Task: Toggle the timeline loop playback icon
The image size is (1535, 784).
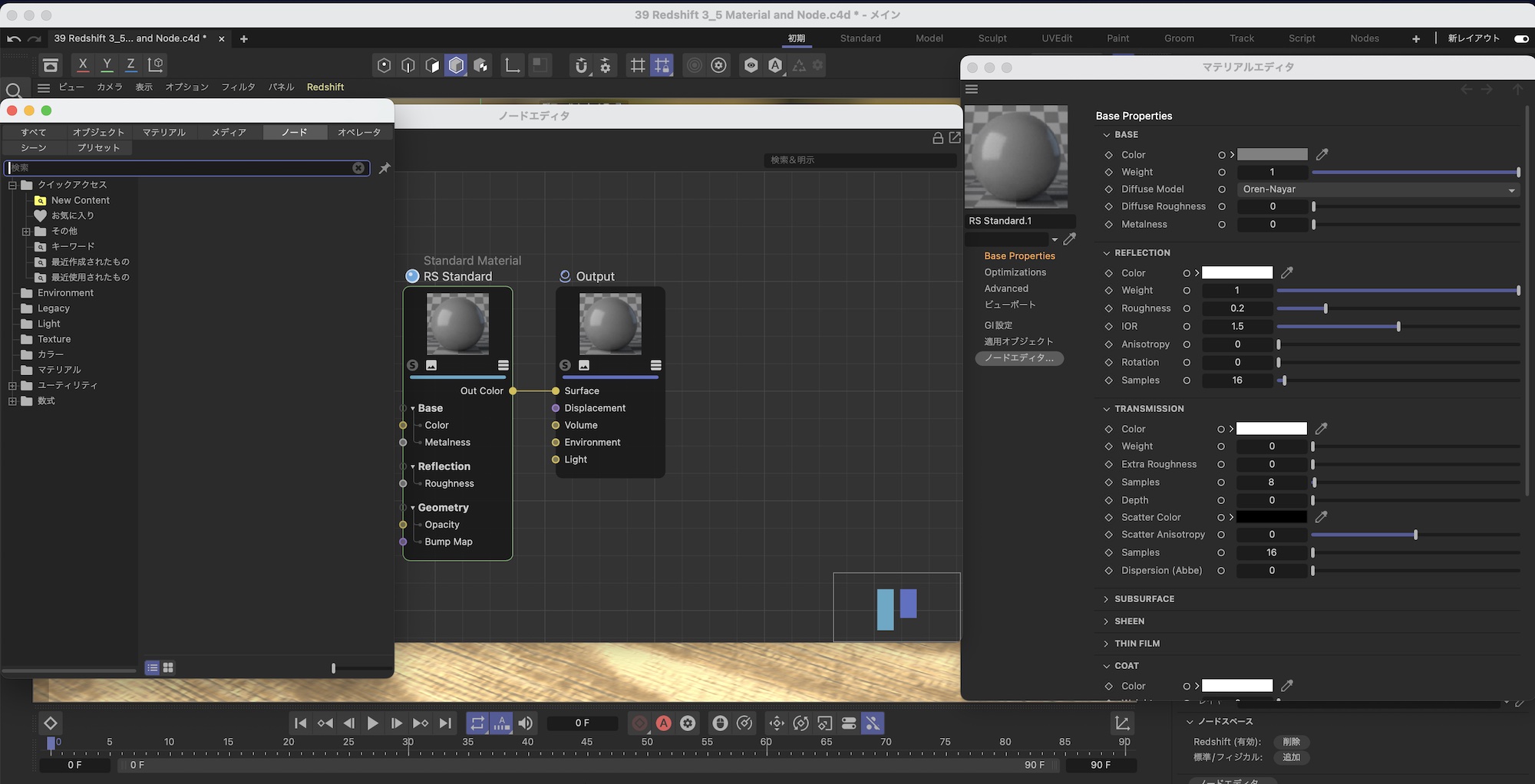Action: pos(477,723)
